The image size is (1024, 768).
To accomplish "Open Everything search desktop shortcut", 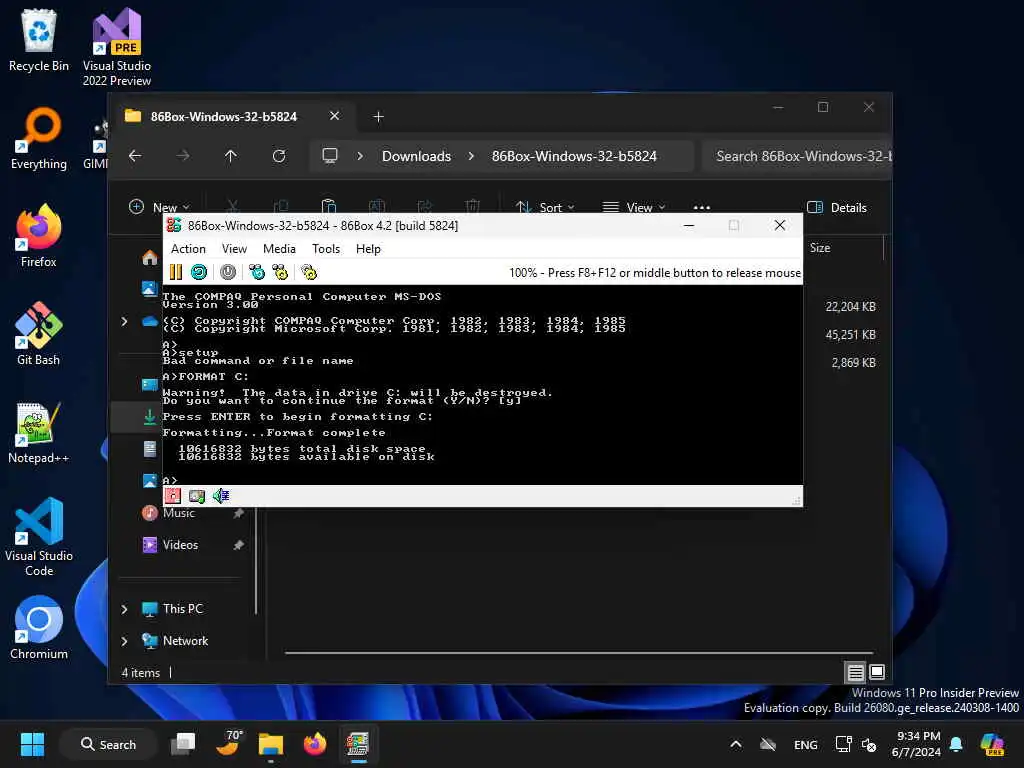I will (39, 138).
